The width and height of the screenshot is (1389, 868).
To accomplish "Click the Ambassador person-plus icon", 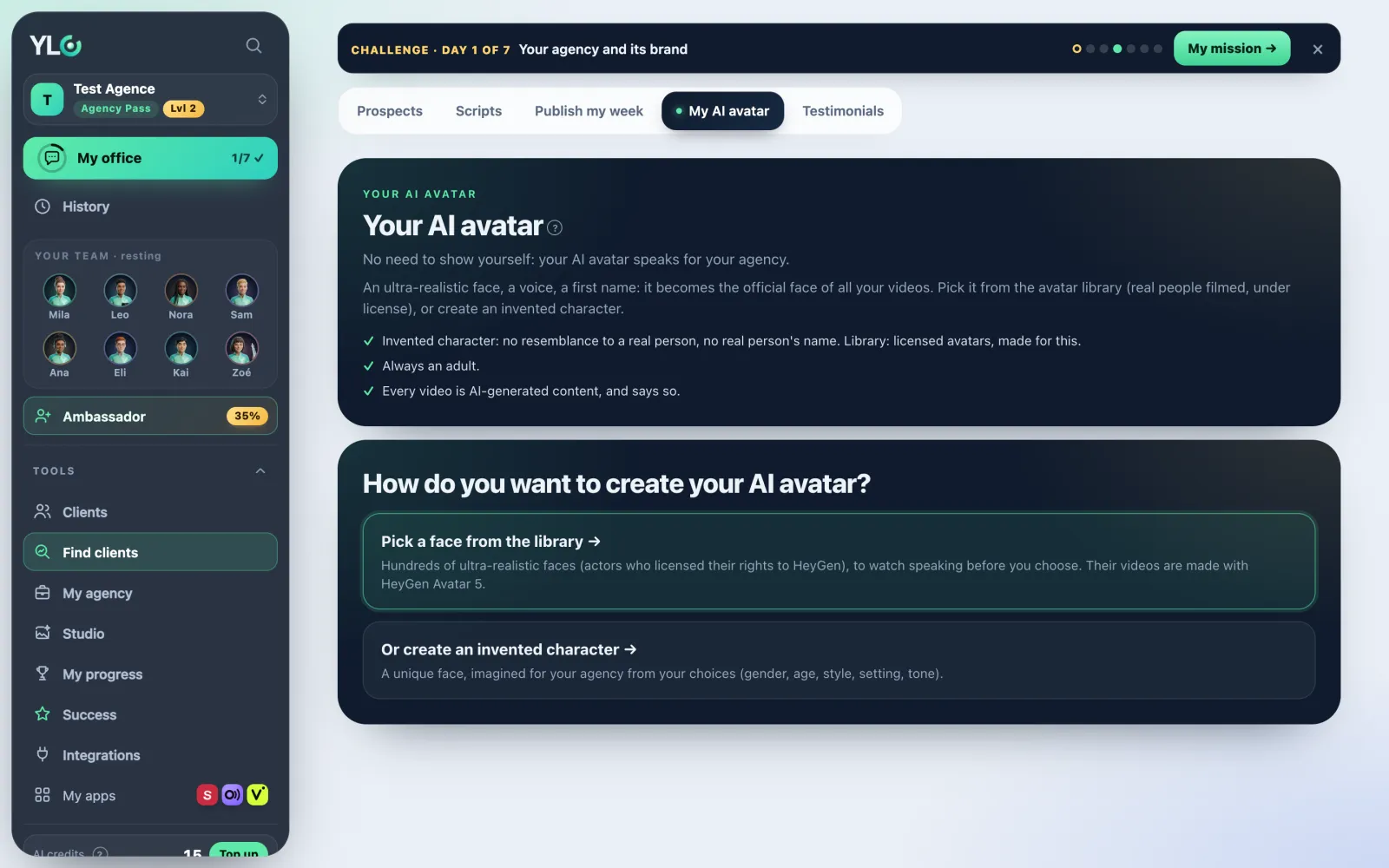I will point(43,416).
